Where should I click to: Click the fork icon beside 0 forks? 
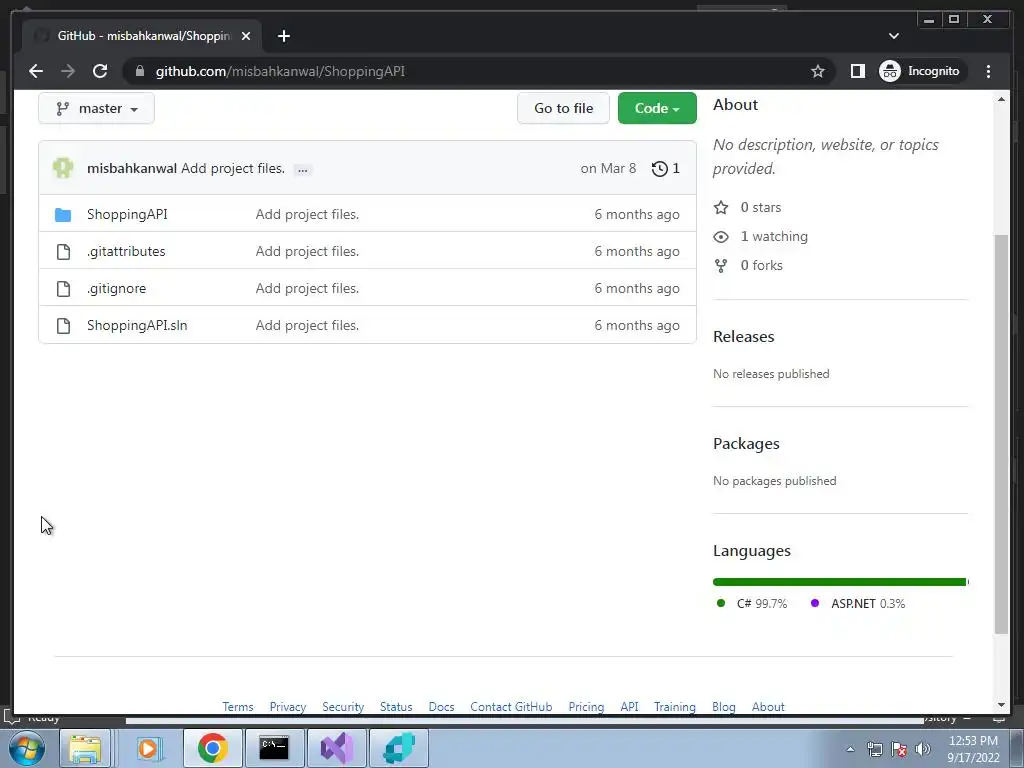point(721,266)
